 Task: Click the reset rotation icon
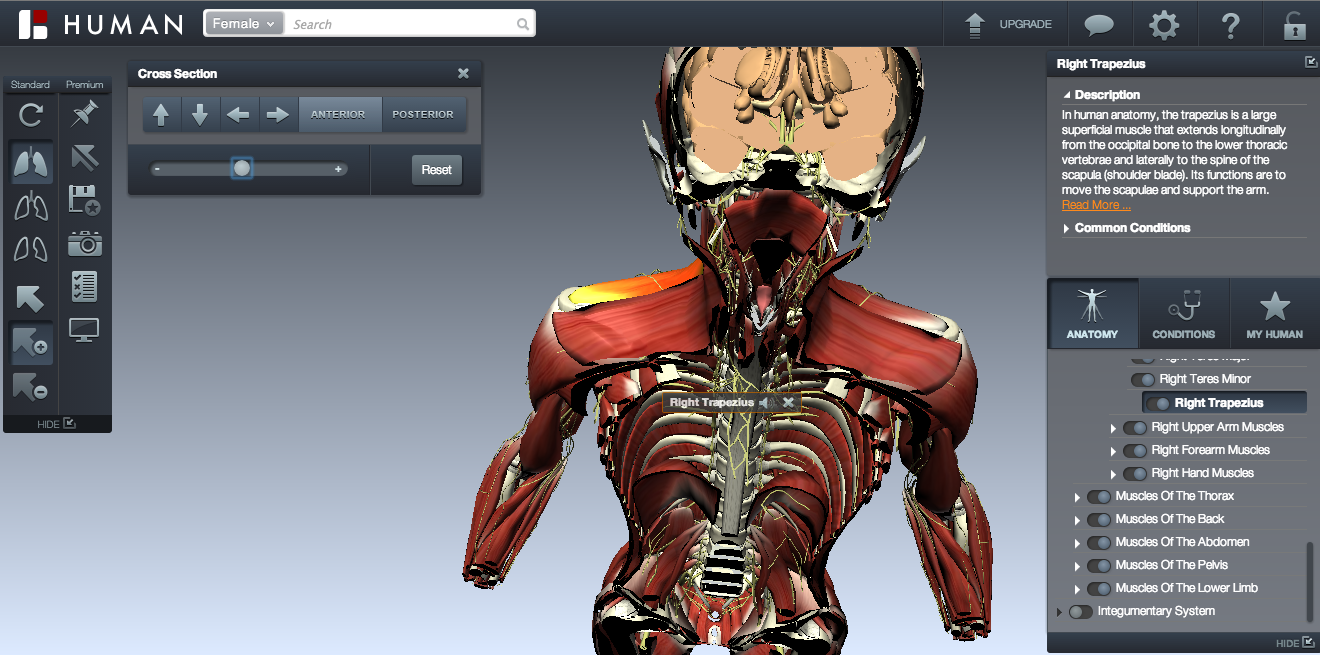(30, 112)
